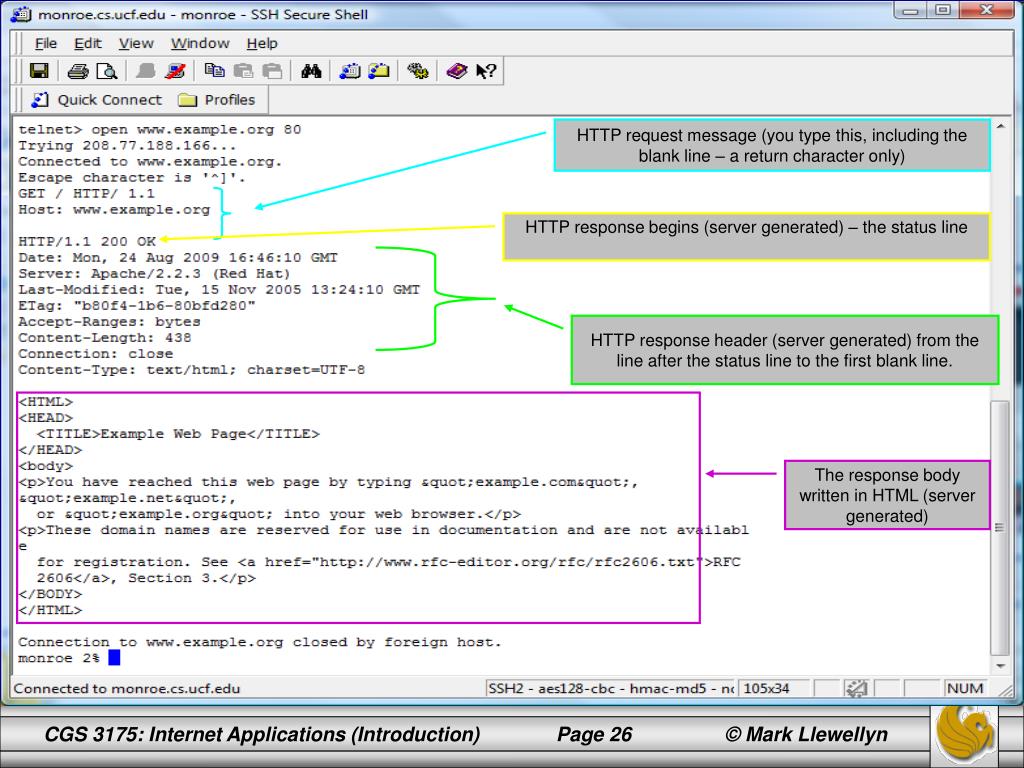The width and height of the screenshot is (1024, 768).
Task: Open the File menu
Action: [46, 44]
